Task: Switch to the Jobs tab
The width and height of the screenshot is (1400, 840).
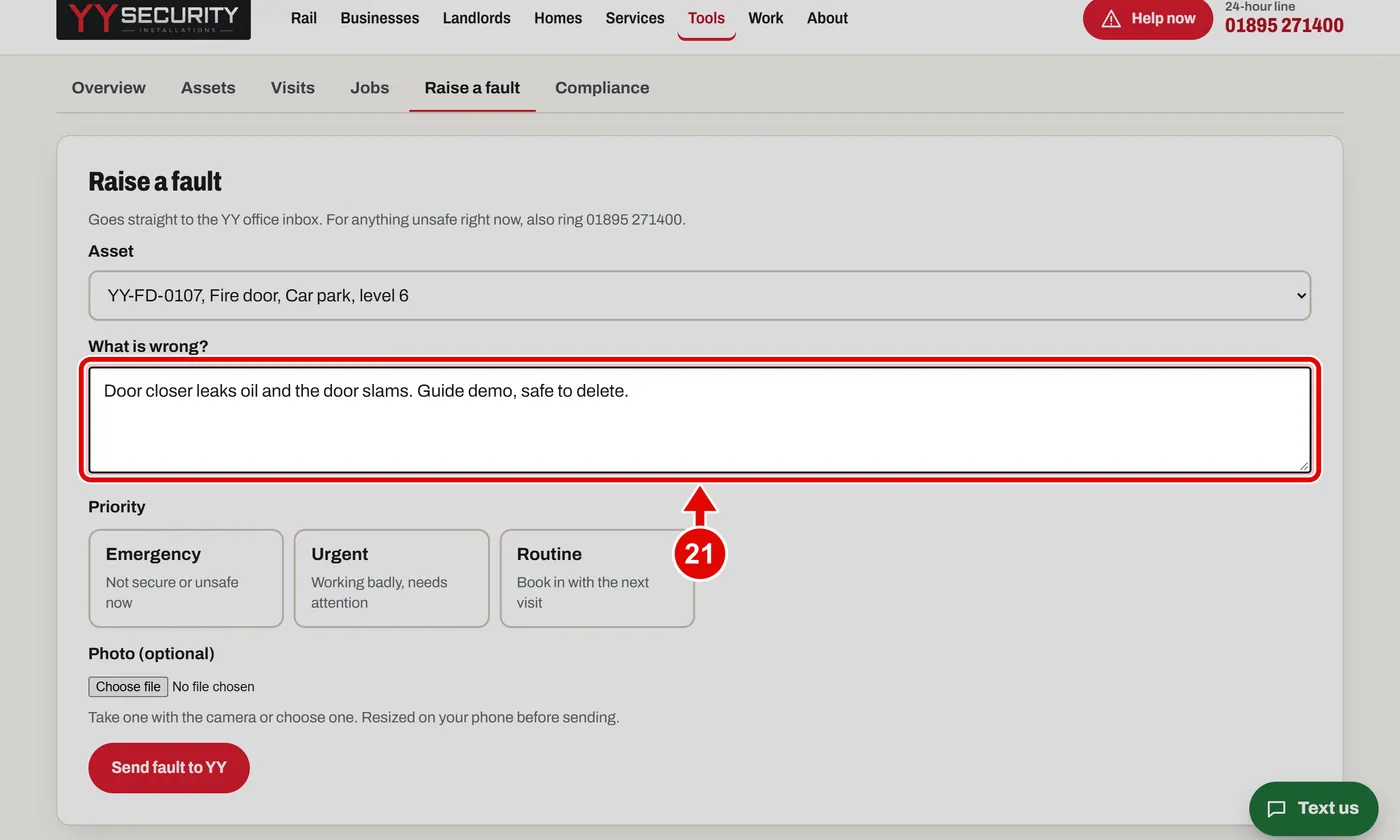Action: tap(370, 88)
